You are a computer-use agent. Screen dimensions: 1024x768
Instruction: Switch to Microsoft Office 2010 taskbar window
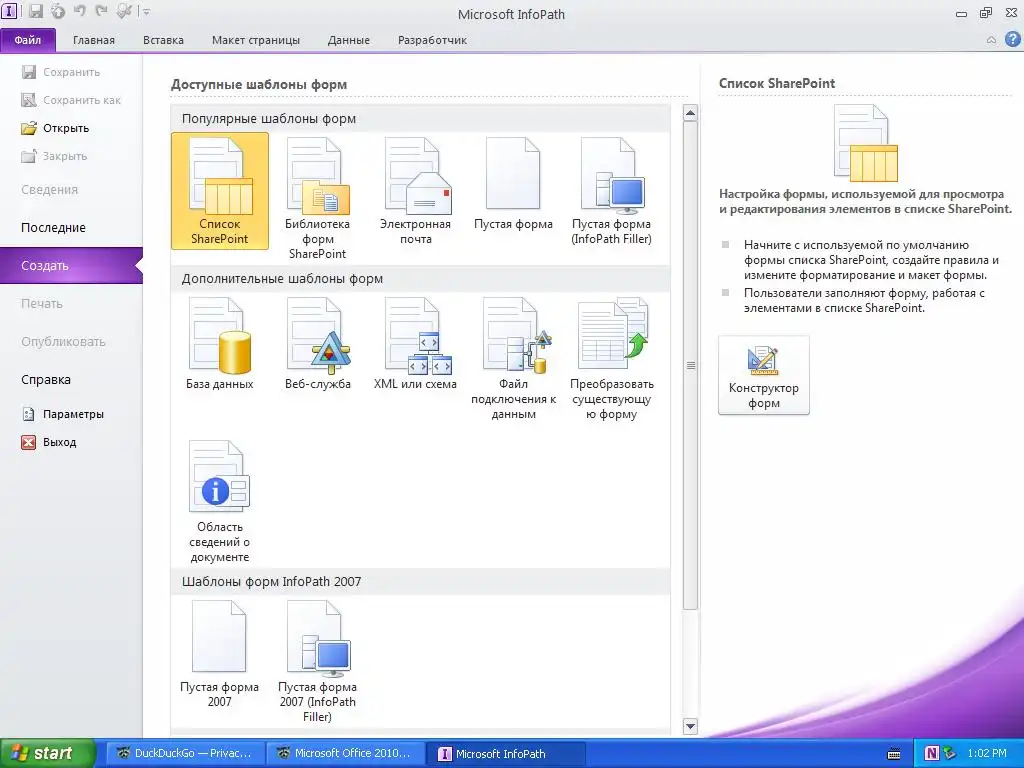(x=345, y=753)
